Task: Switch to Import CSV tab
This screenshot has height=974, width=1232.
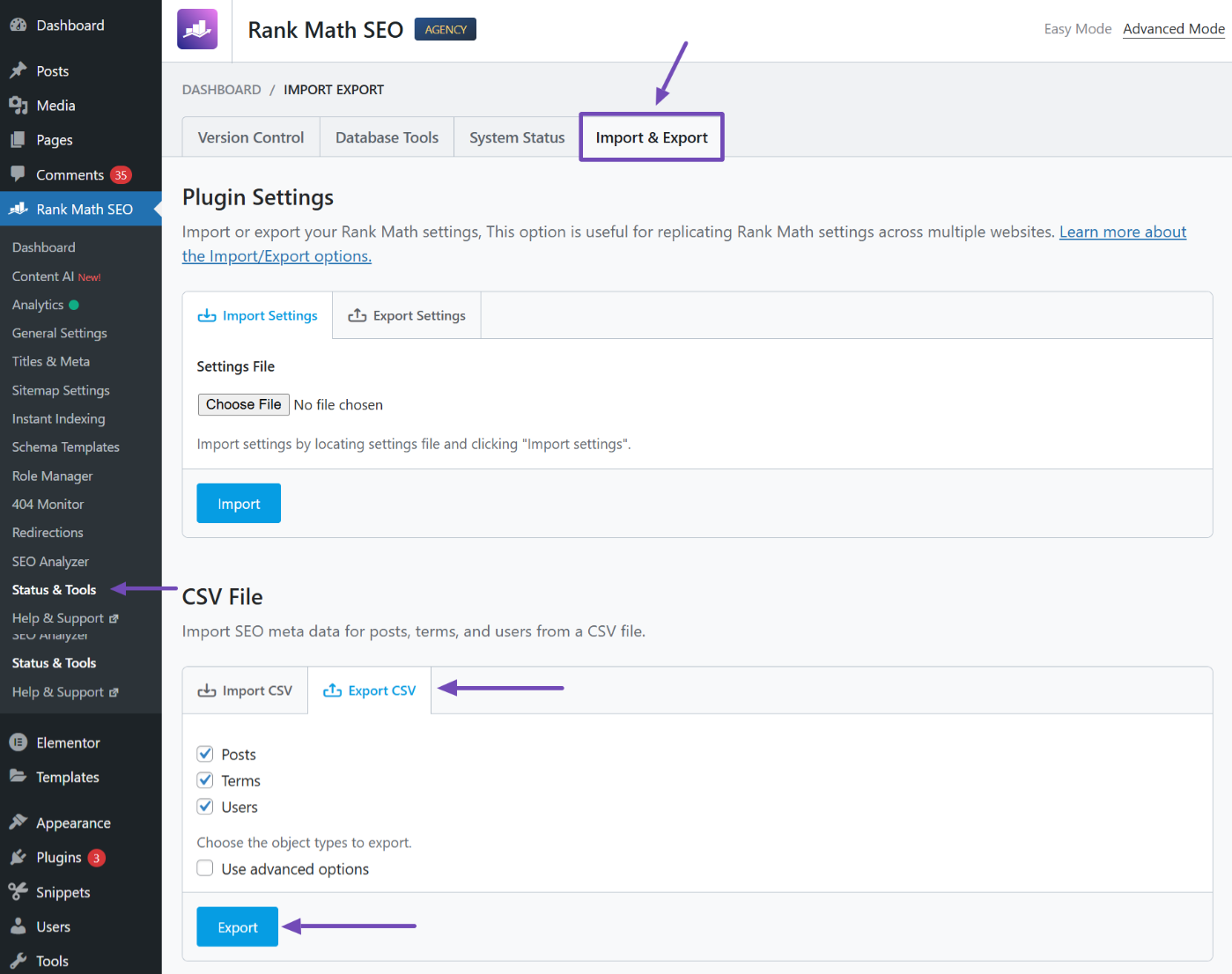Action: [x=245, y=690]
